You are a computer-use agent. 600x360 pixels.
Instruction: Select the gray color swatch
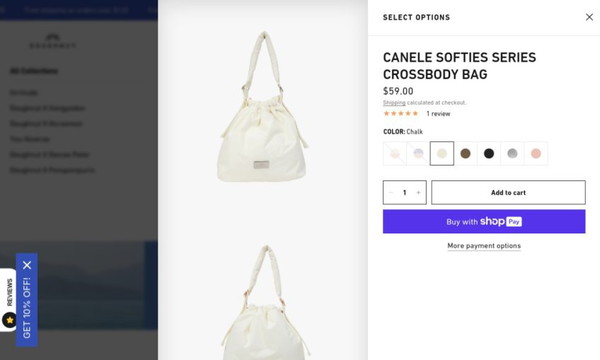tap(512, 153)
